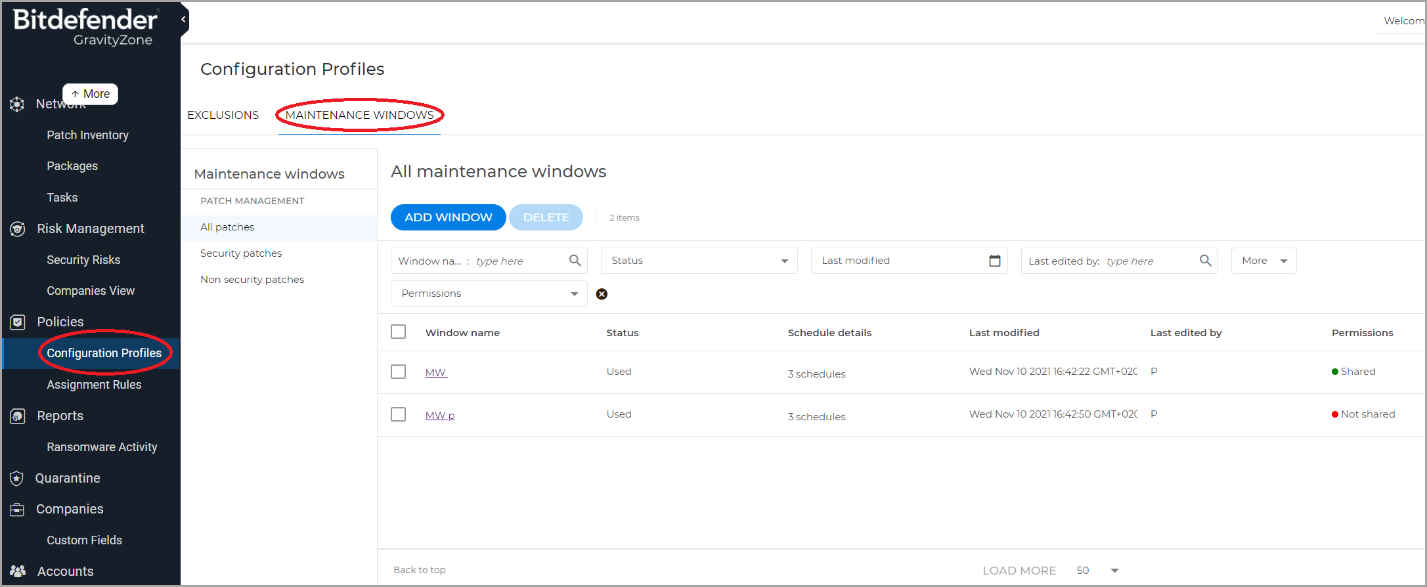
Task: Open the page size dropdown showing 50
Action: (x=1095, y=570)
